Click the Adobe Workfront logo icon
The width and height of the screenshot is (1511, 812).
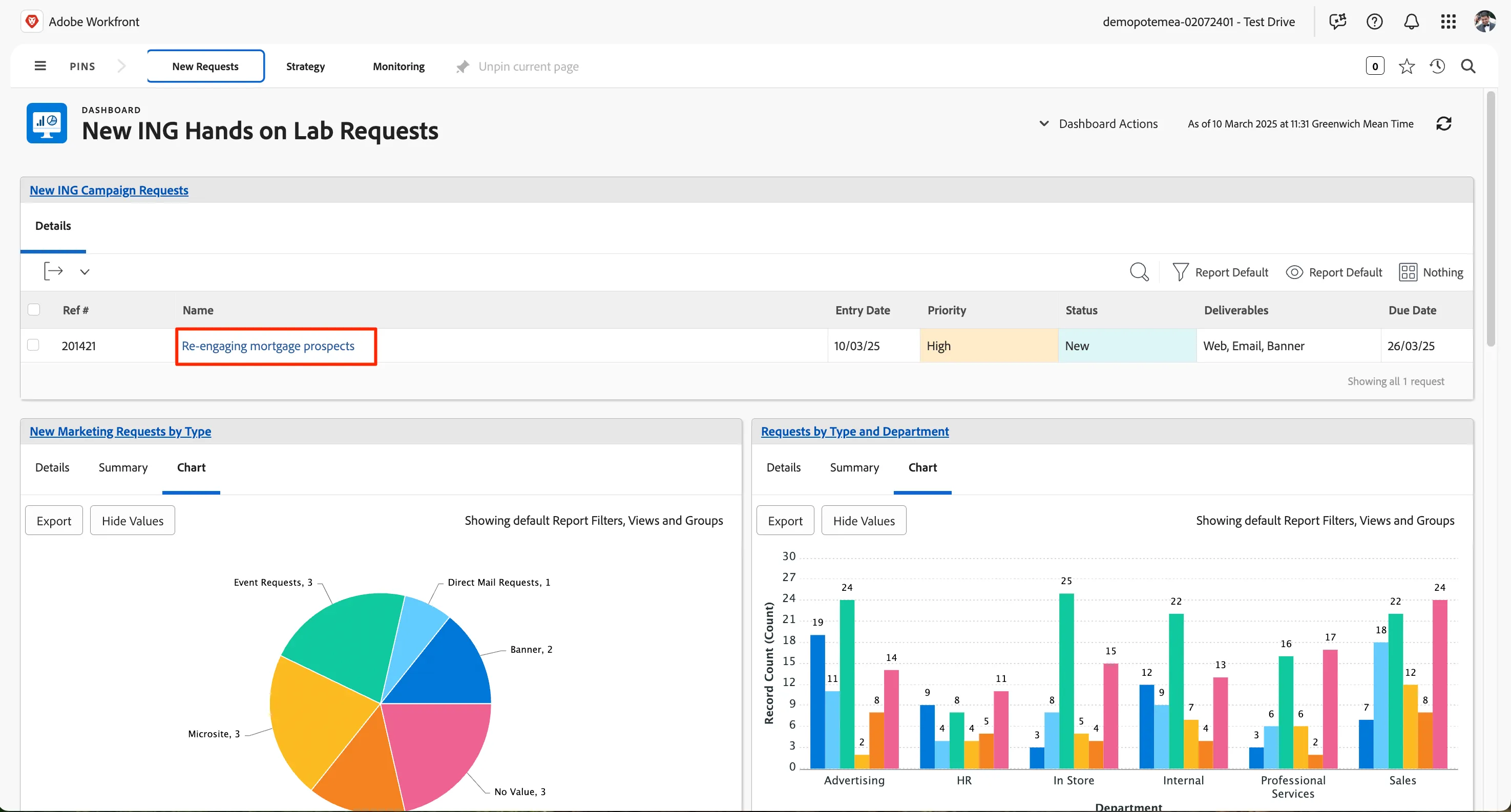(32, 21)
